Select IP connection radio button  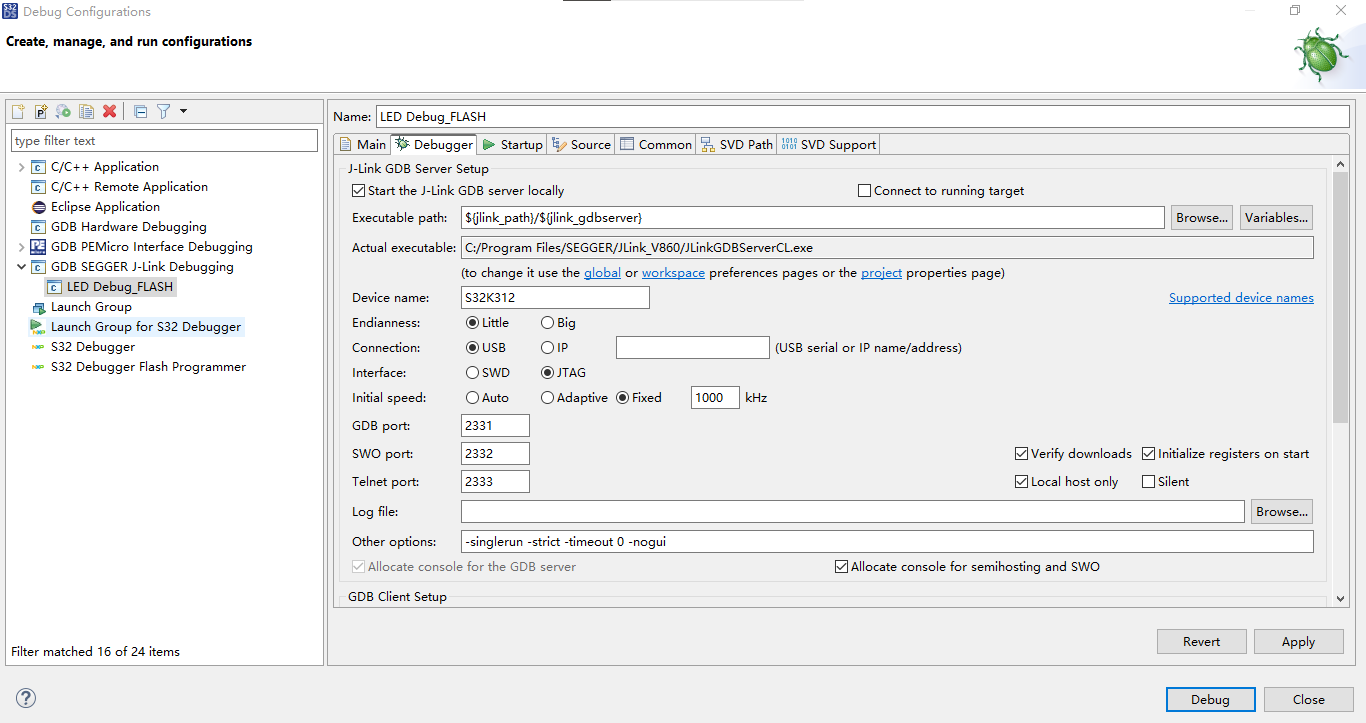click(548, 348)
